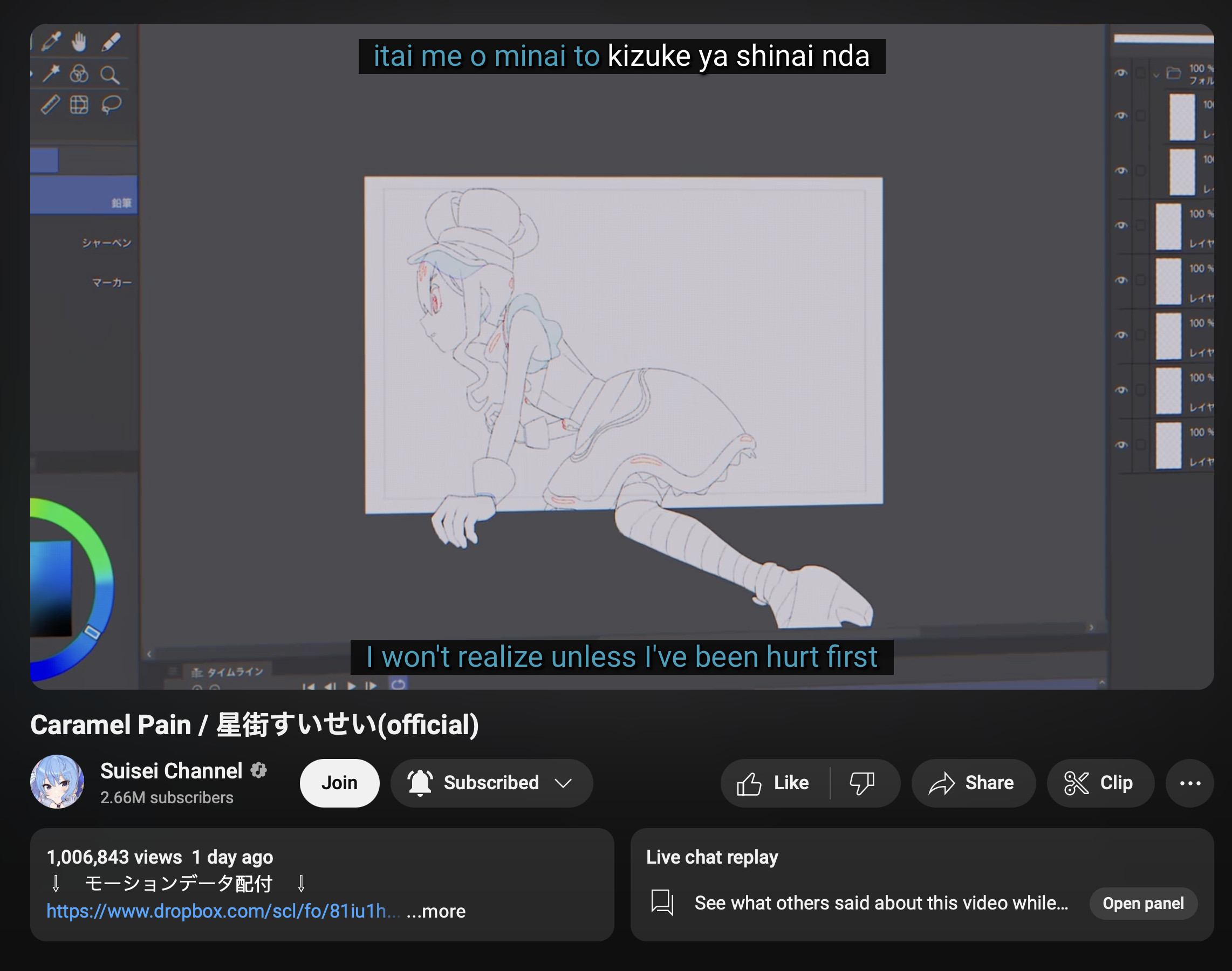Tick the lock checkbox beside the folder layer

click(1140, 73)
